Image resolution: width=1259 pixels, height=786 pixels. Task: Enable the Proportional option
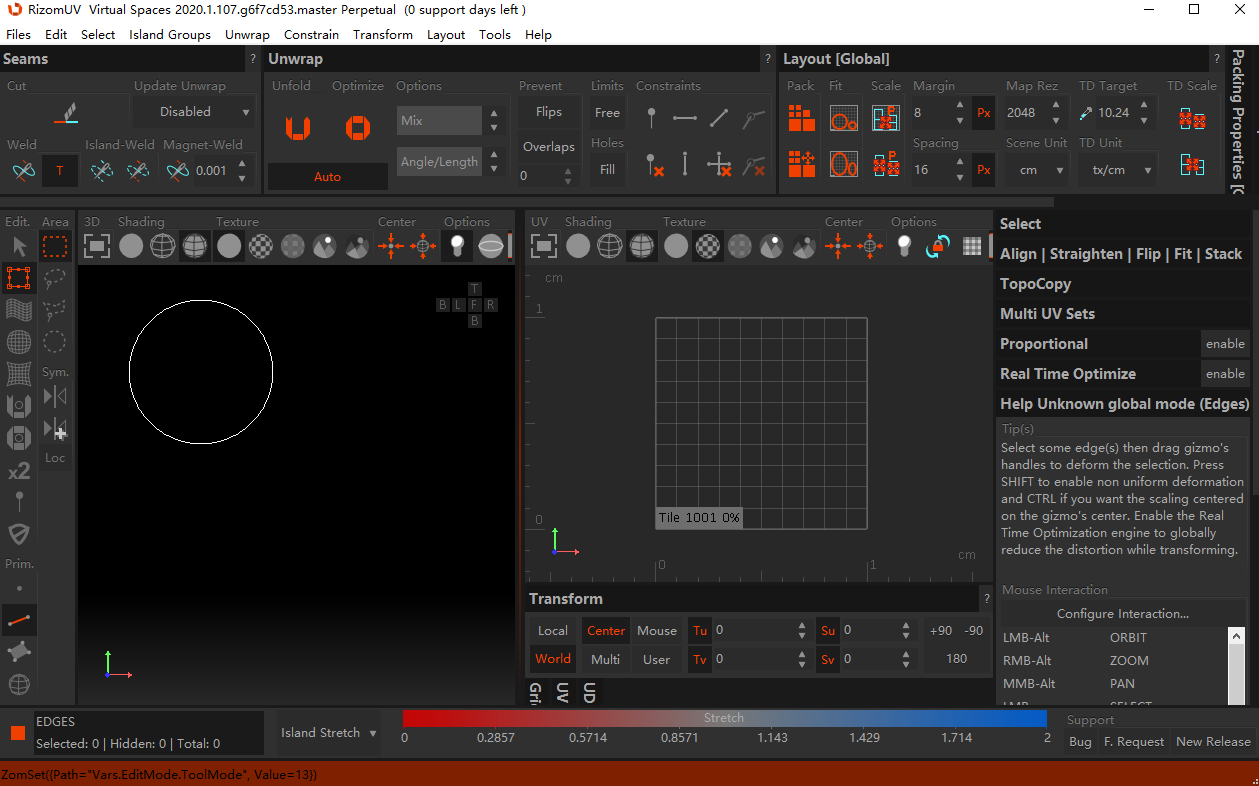pos(1225,344)
